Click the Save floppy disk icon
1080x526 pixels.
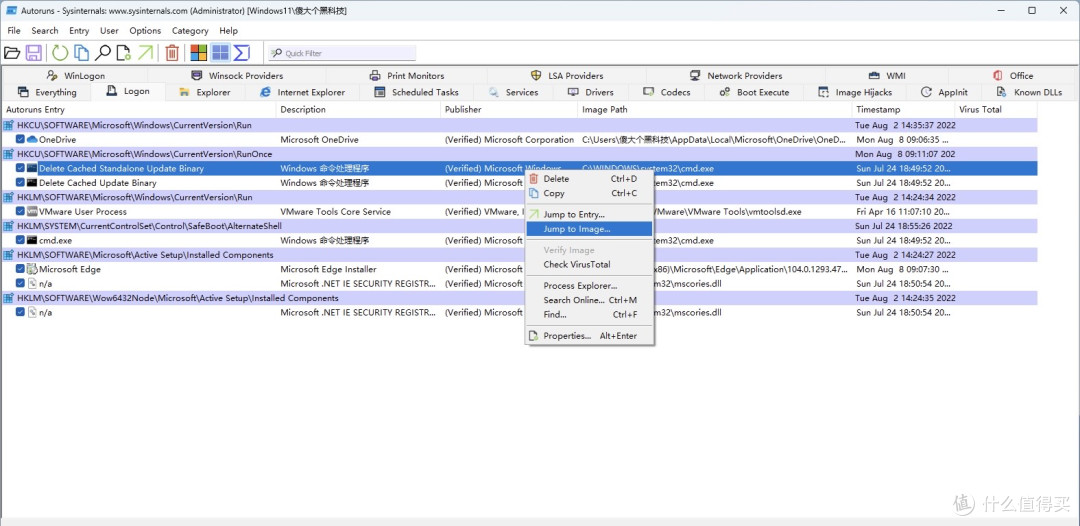(x=34, y=53)
